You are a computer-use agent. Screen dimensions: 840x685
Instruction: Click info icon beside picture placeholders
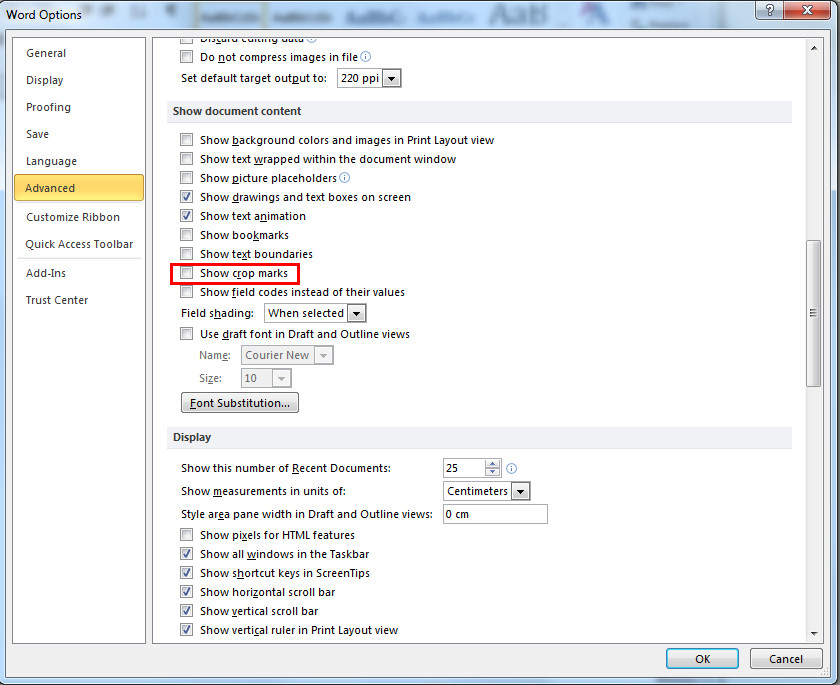coord(344,178)
